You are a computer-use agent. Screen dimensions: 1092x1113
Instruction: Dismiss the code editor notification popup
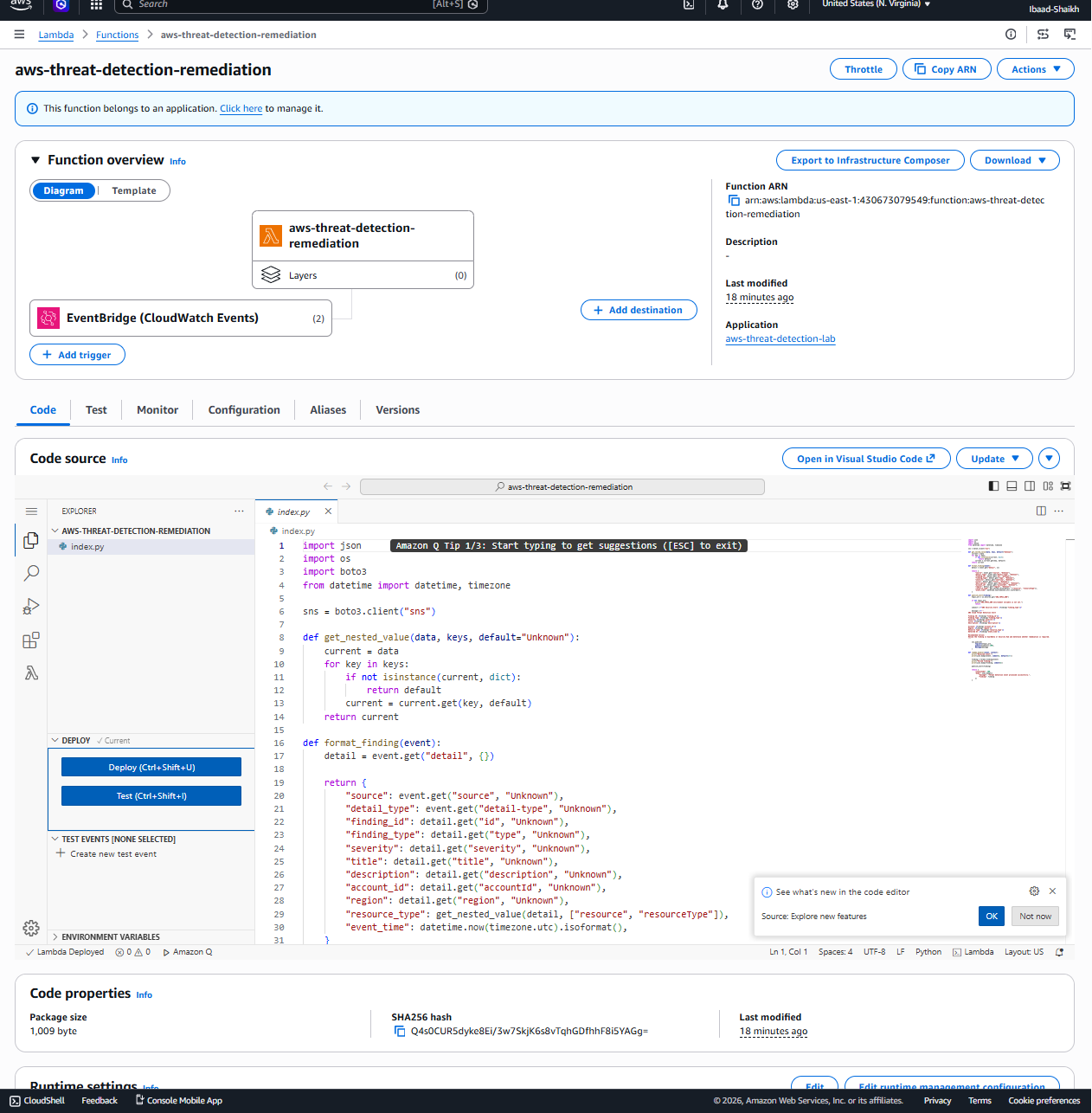point(1052,891)
